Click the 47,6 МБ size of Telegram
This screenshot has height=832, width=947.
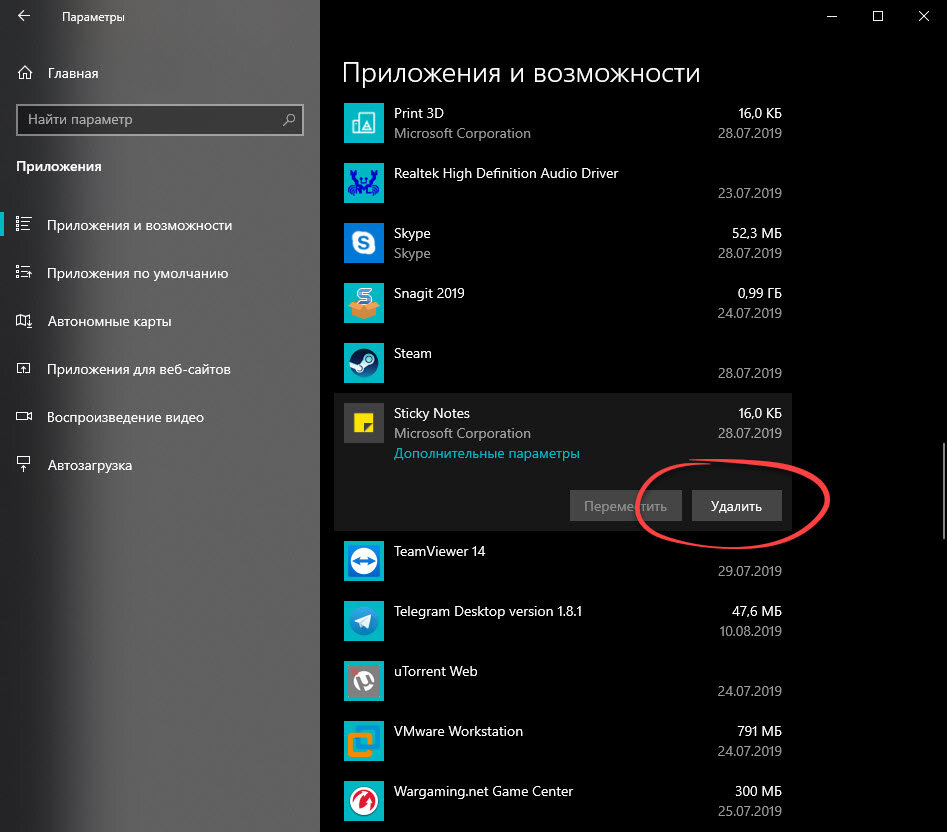[x=756, y=611]
